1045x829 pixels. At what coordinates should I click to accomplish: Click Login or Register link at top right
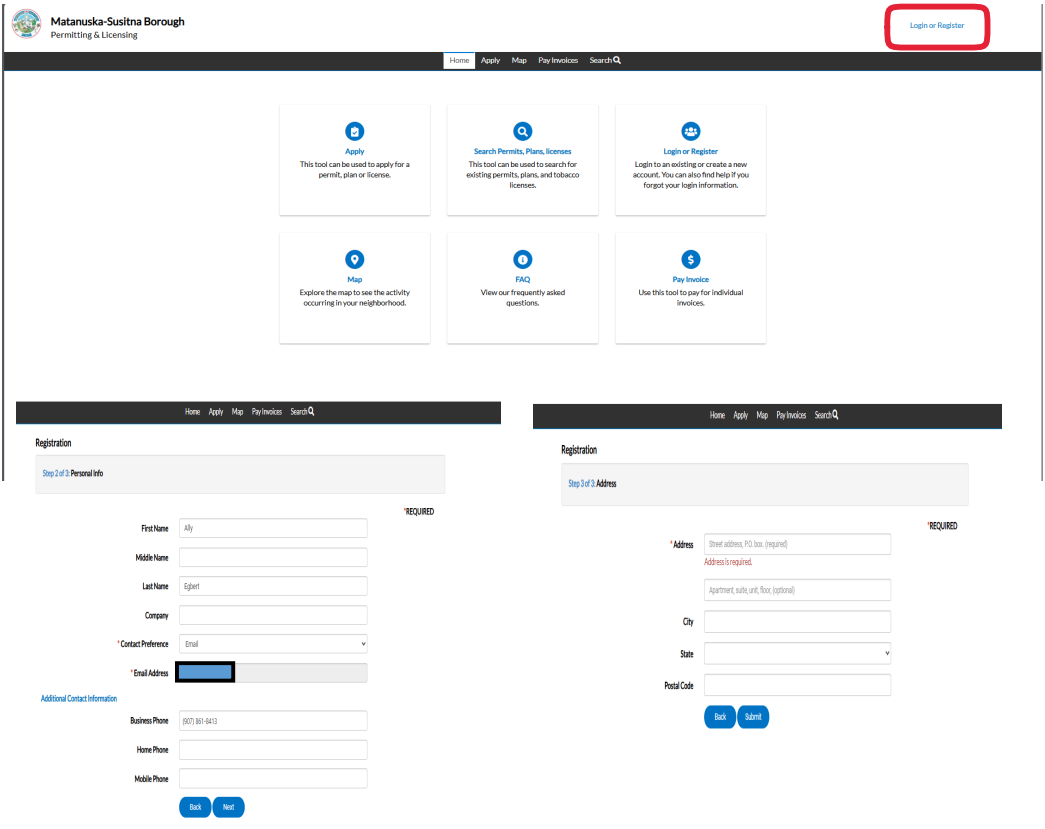(x=937, y=25)
